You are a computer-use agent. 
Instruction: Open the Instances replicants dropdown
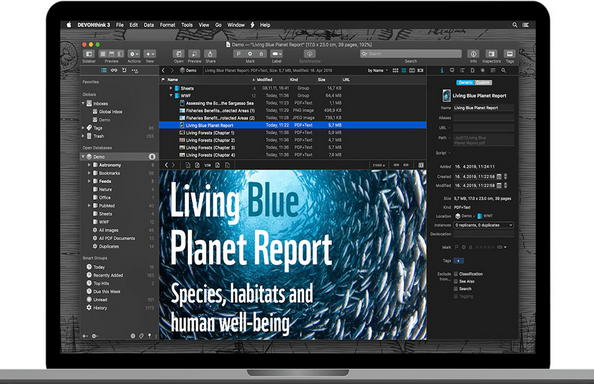(484, 225)
